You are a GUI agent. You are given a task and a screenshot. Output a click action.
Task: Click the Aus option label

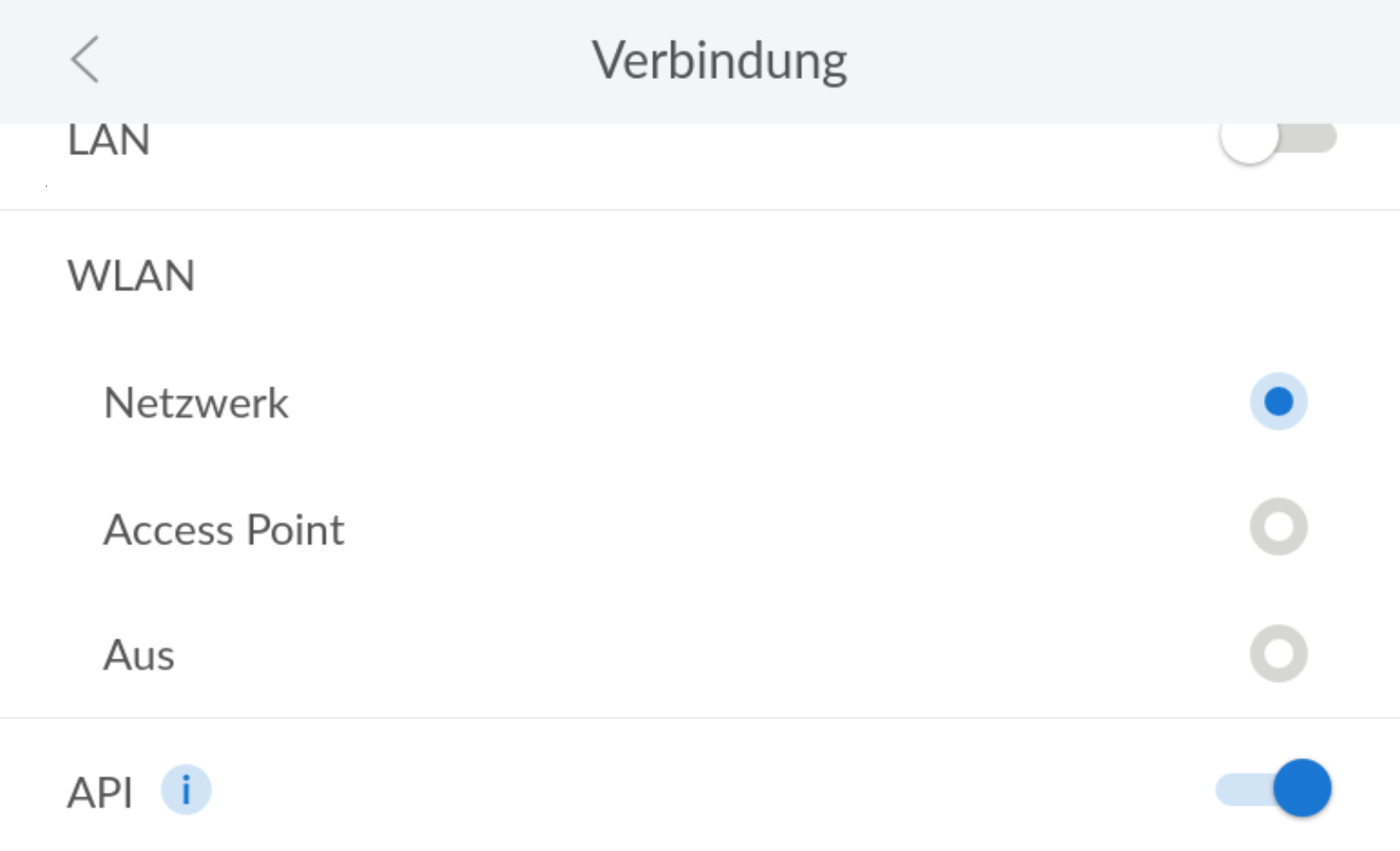pyautogui.click(x=139, y=655)
